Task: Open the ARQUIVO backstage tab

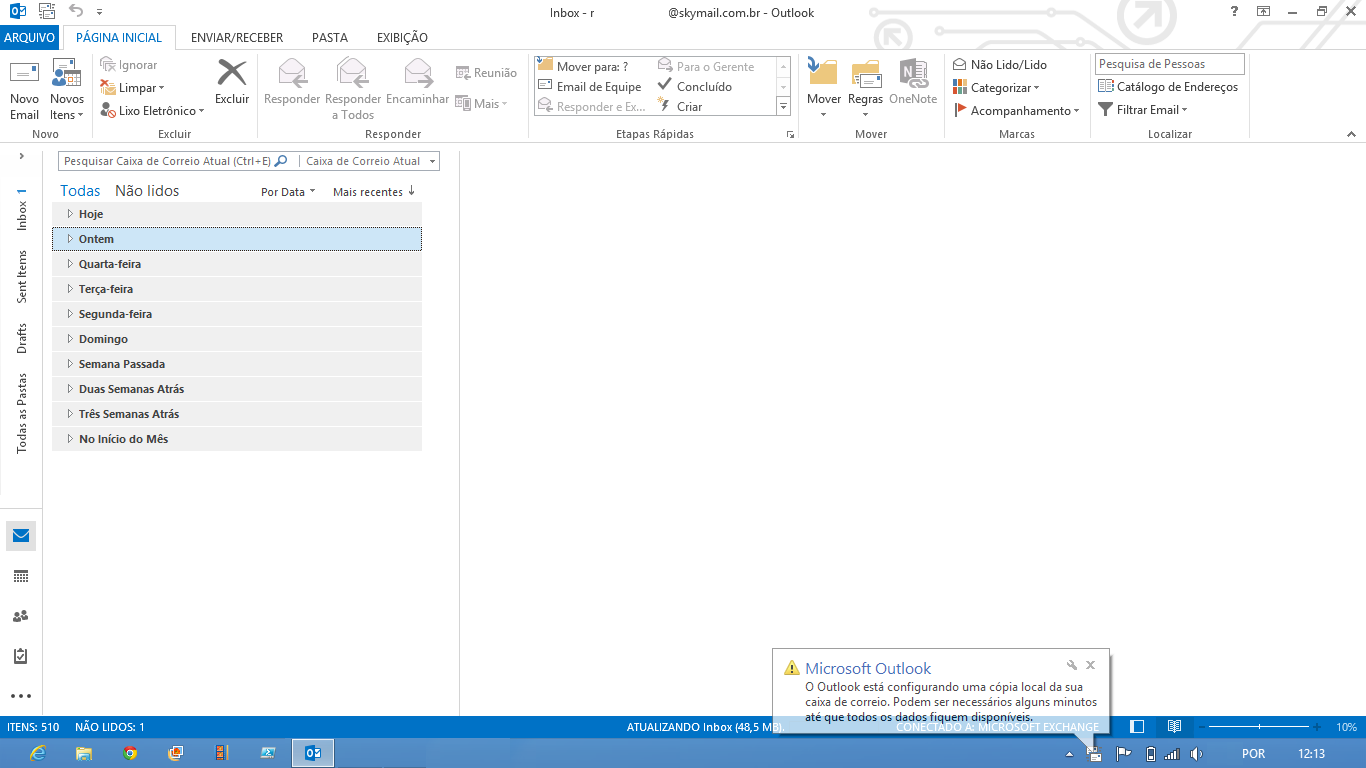Action: (30, 38)
